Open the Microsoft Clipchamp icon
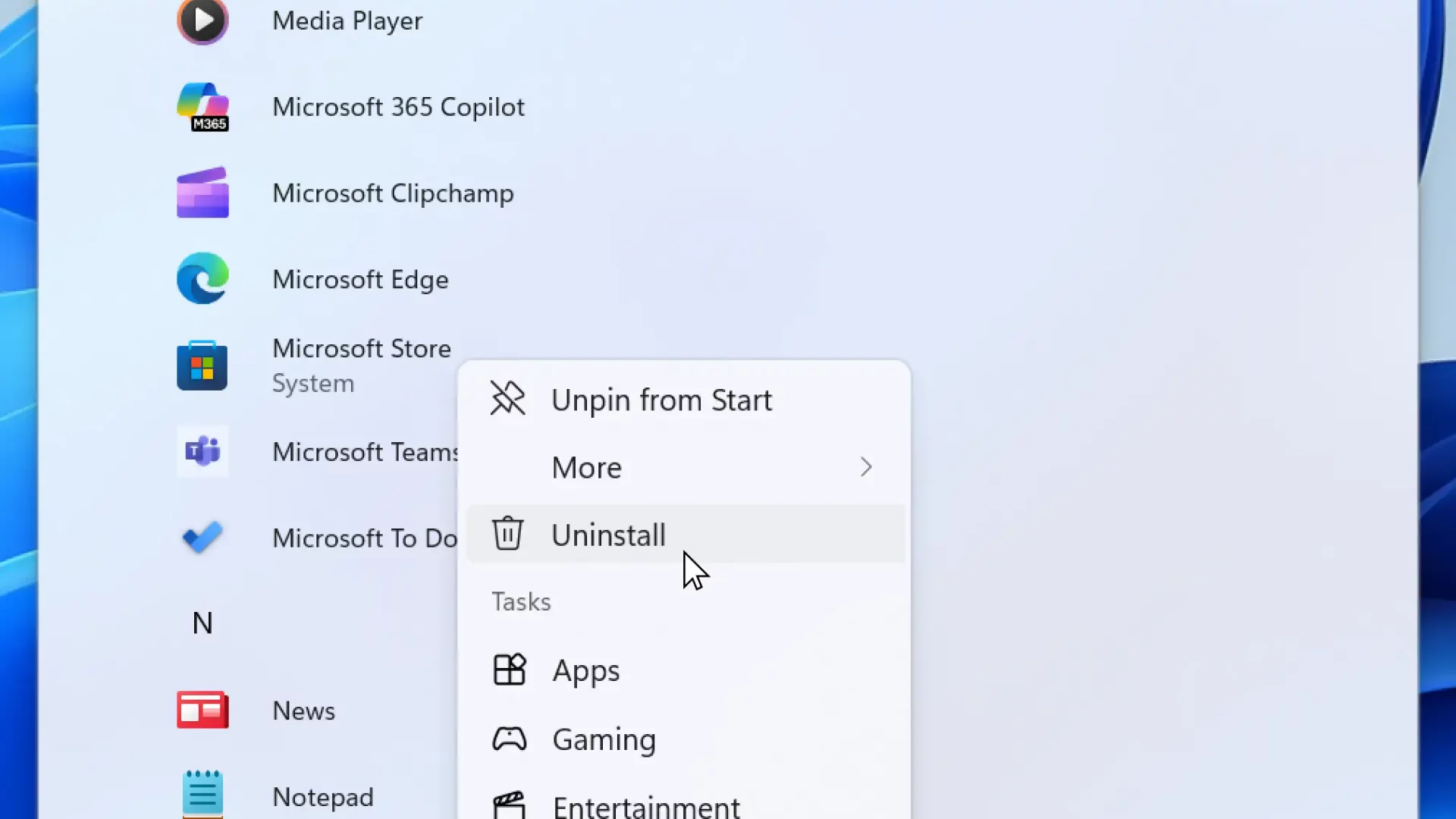Viewport: 1456px width, 819px height. pyautogui.click(x=202, y=193)
